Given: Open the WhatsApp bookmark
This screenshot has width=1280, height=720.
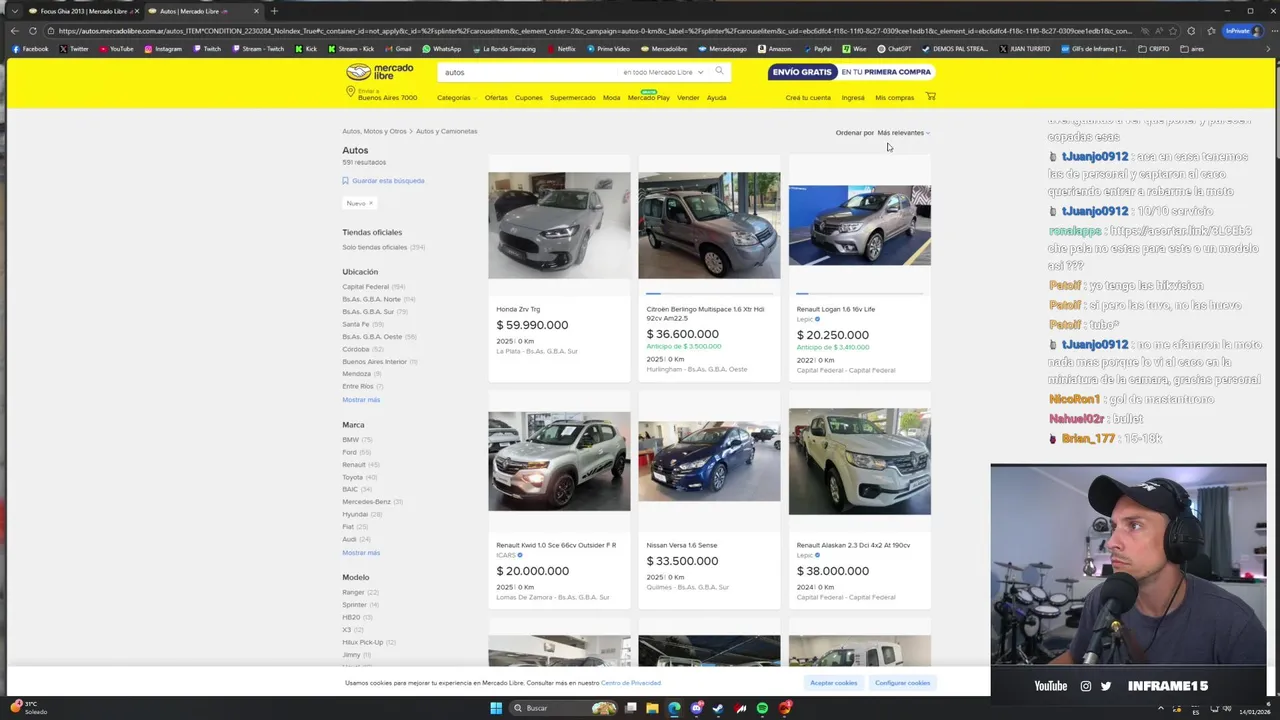Looking at the screenshot, I should tap(442, 48).
